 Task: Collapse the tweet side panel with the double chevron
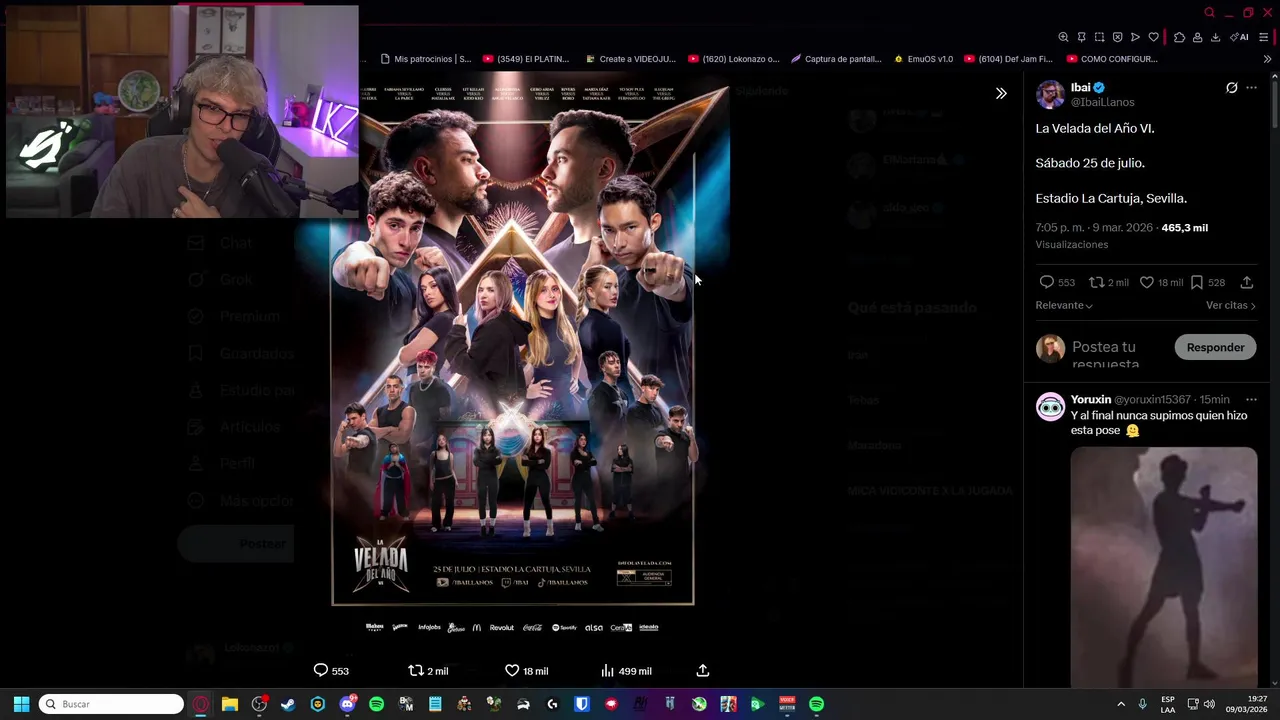1001,93
